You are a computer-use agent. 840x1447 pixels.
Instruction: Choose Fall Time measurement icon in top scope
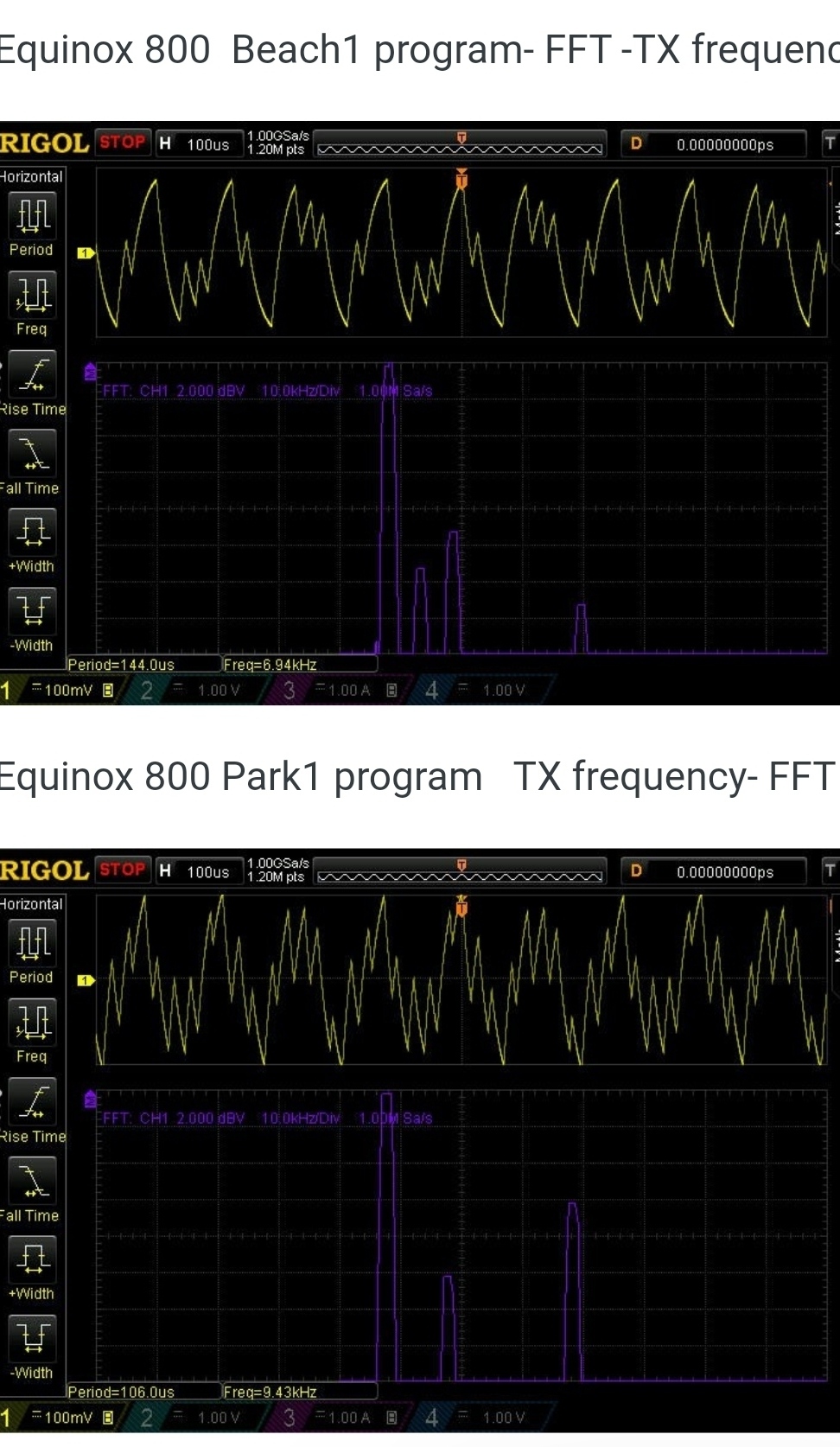click(x=32, y=455)
